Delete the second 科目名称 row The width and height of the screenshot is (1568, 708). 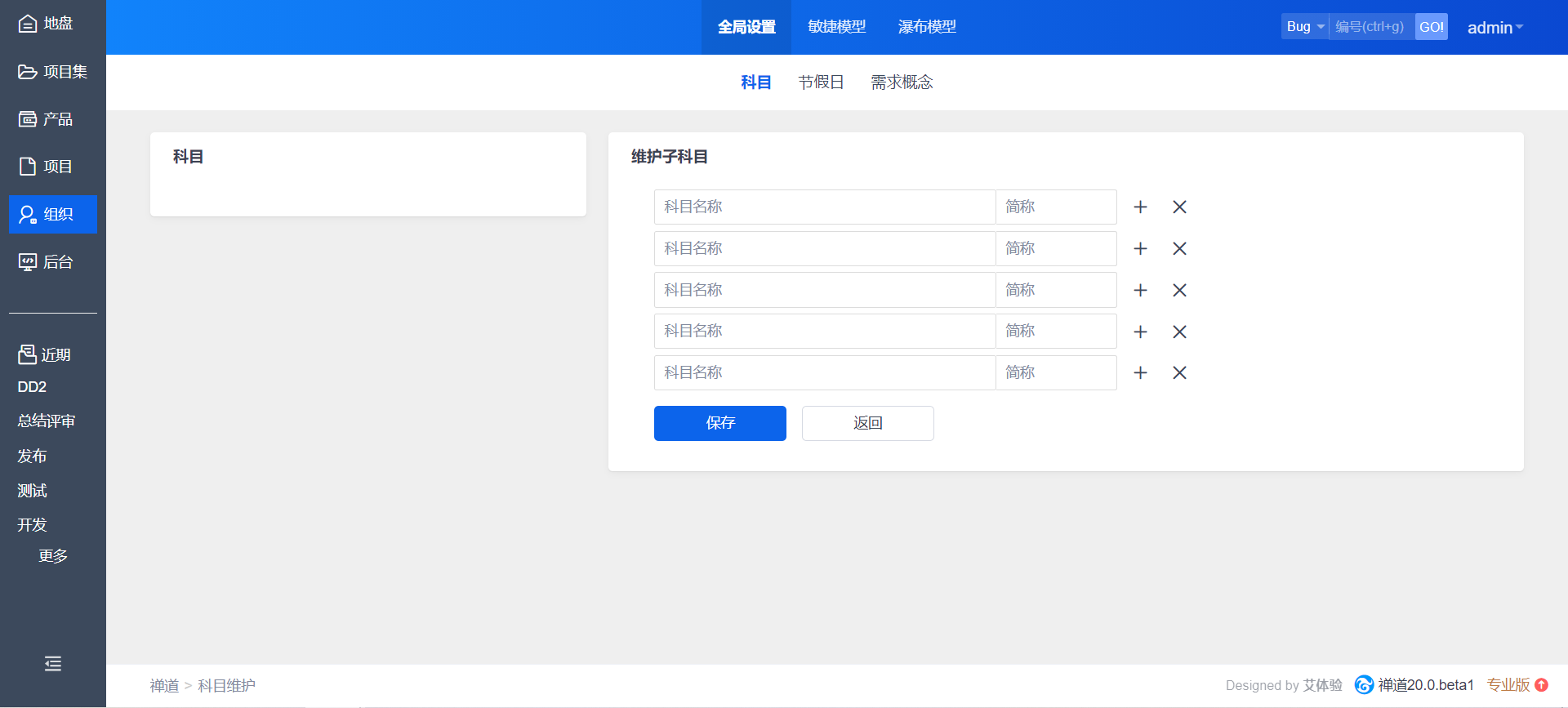click(1179, 248)
